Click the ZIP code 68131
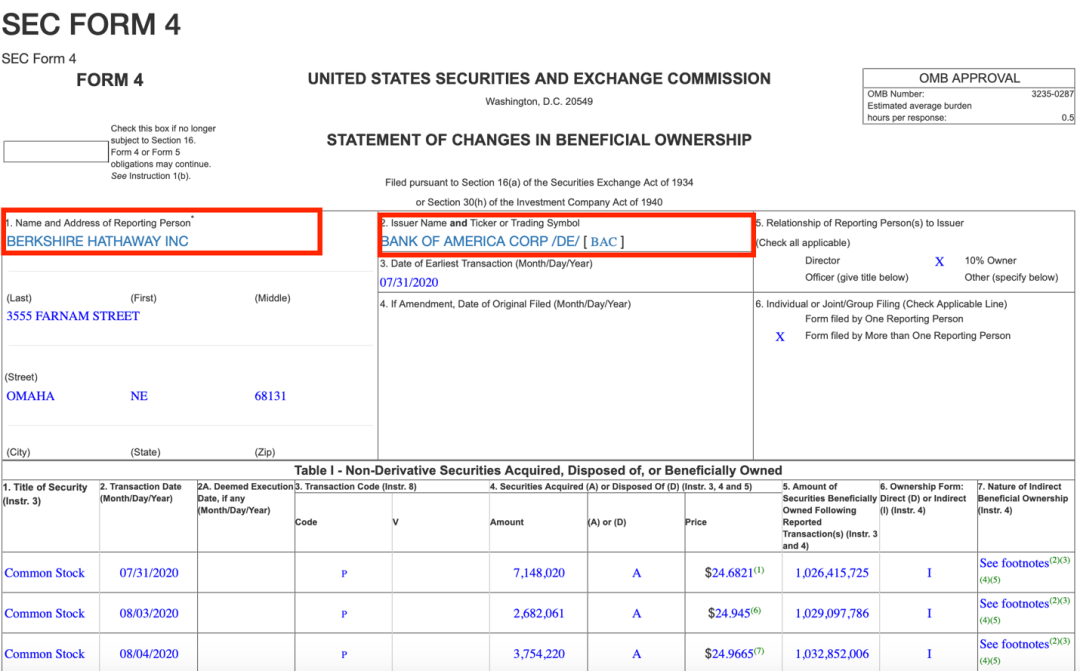 (x=270, y=396)
